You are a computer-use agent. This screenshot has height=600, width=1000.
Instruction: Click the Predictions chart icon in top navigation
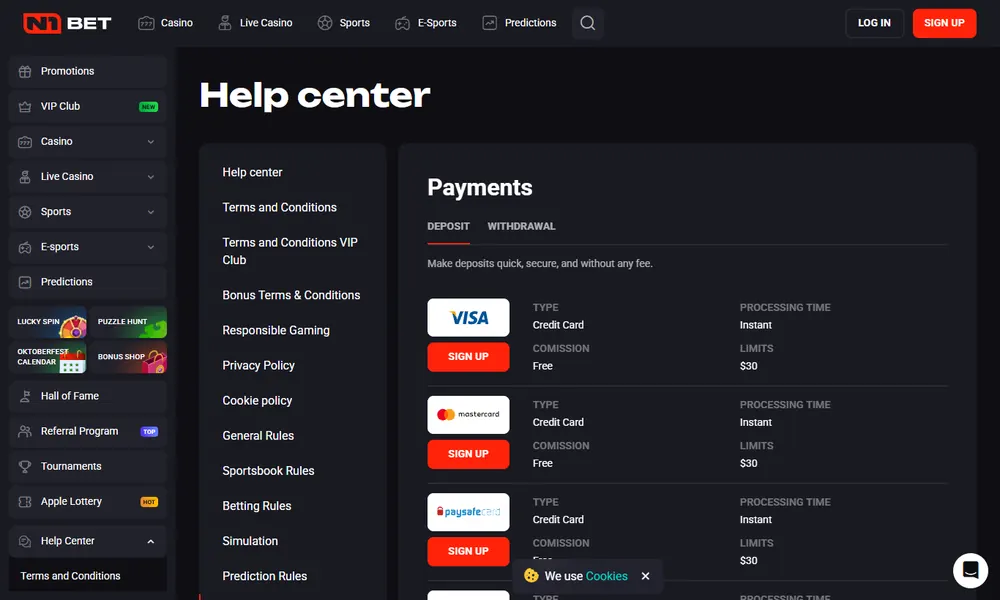tap(489, 23)
